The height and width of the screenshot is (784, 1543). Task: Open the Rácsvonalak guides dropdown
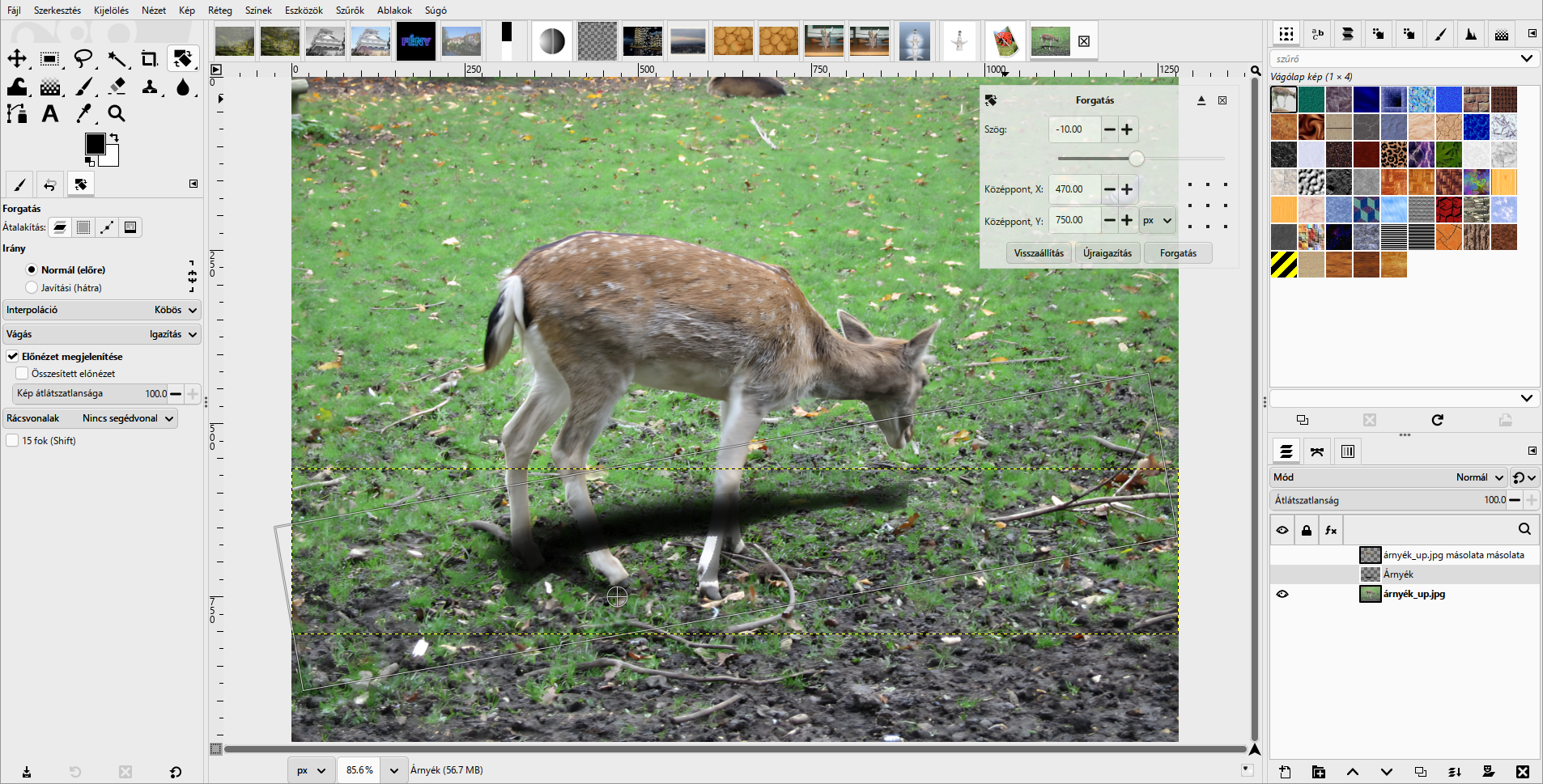91,418
